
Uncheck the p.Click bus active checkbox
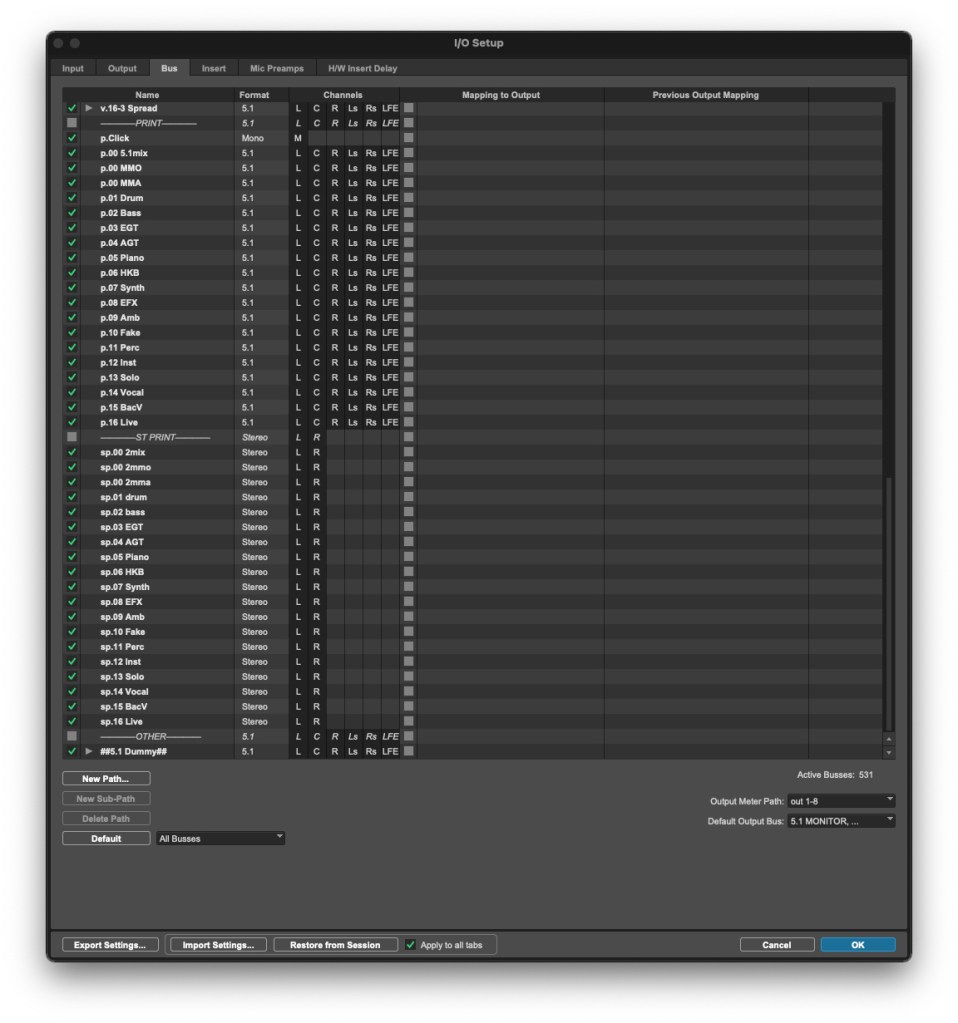[71, 138]
